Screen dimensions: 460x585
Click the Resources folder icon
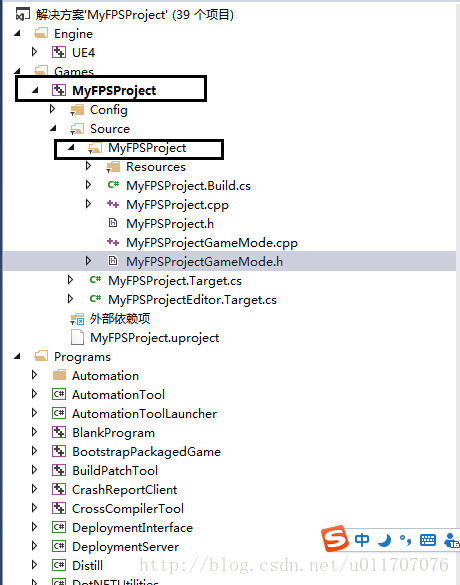tap(113, 167)
